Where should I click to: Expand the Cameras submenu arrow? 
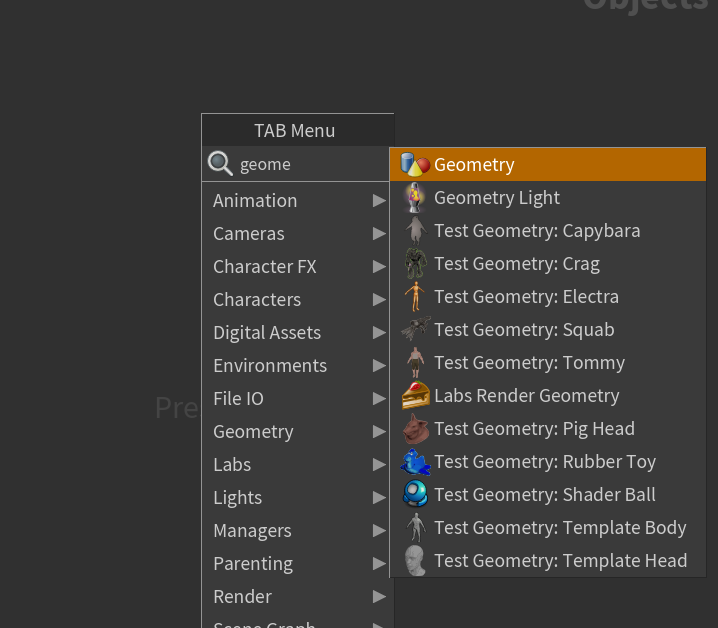(379, 234)
